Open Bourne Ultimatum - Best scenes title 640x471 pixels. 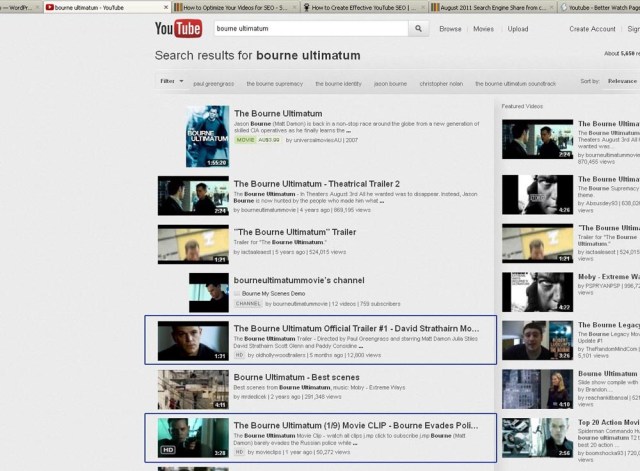296,377
